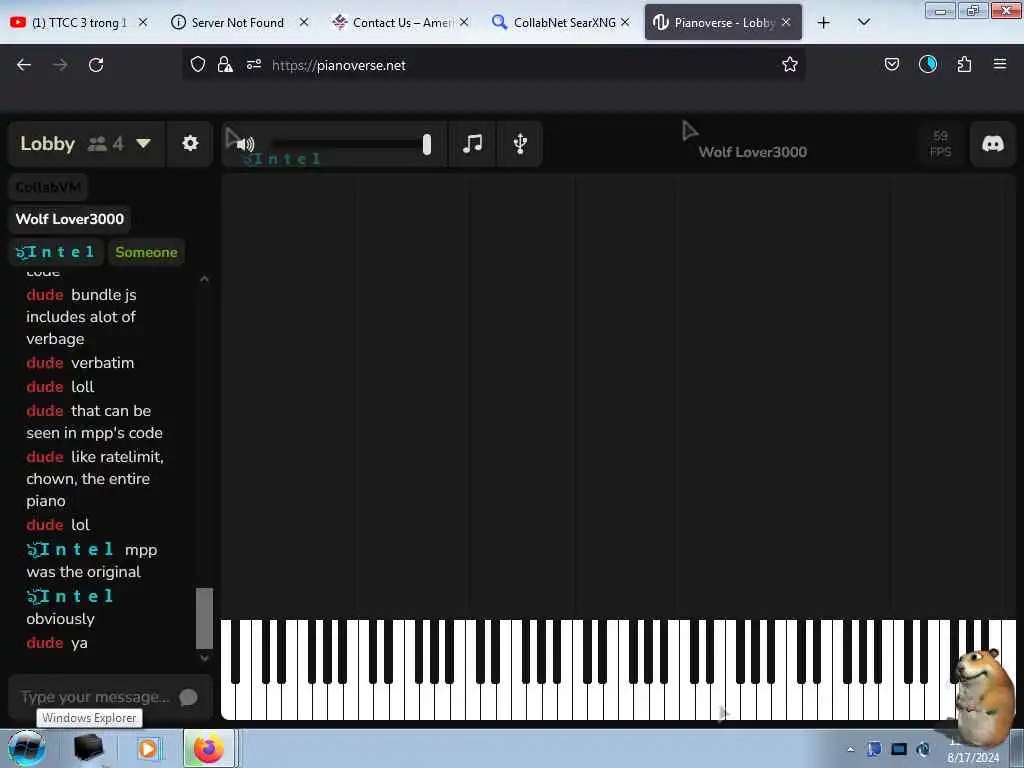Screen dimensions: 1024x768
Task: Close the CollabNet SearXNG tab
Action: (625, 22)
